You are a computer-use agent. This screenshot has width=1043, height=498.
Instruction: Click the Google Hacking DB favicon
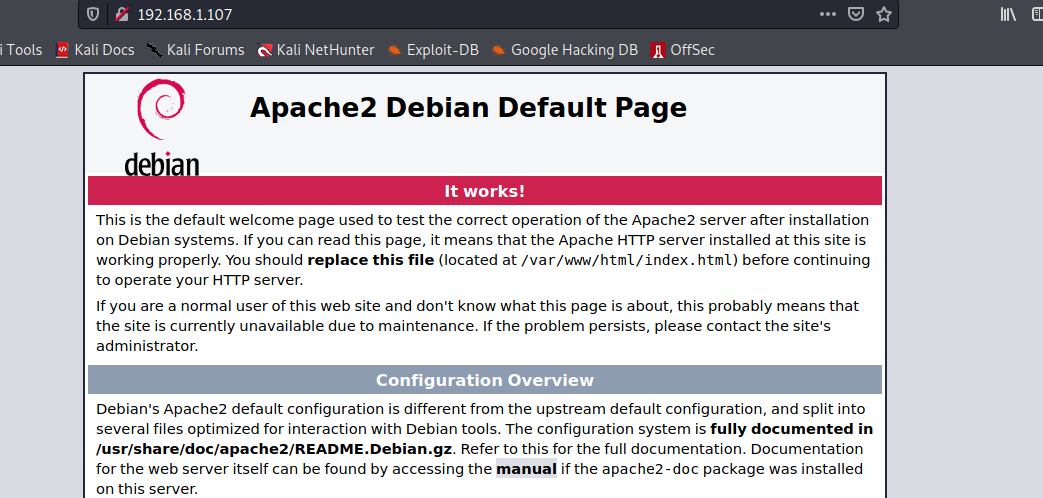click(498, 50)
